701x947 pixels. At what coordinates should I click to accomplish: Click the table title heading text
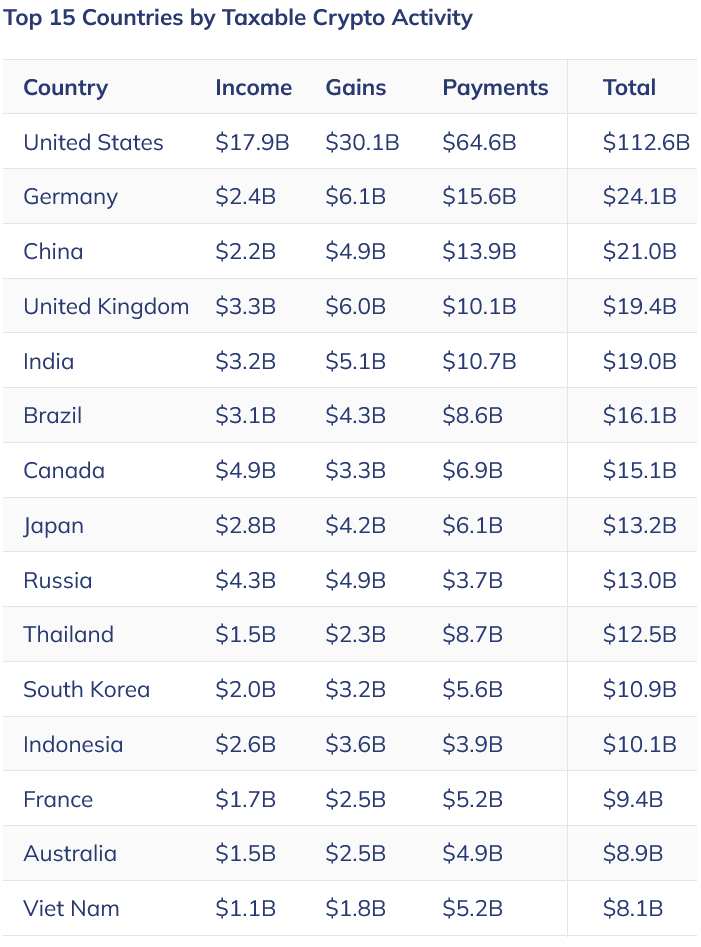point(238,18)
